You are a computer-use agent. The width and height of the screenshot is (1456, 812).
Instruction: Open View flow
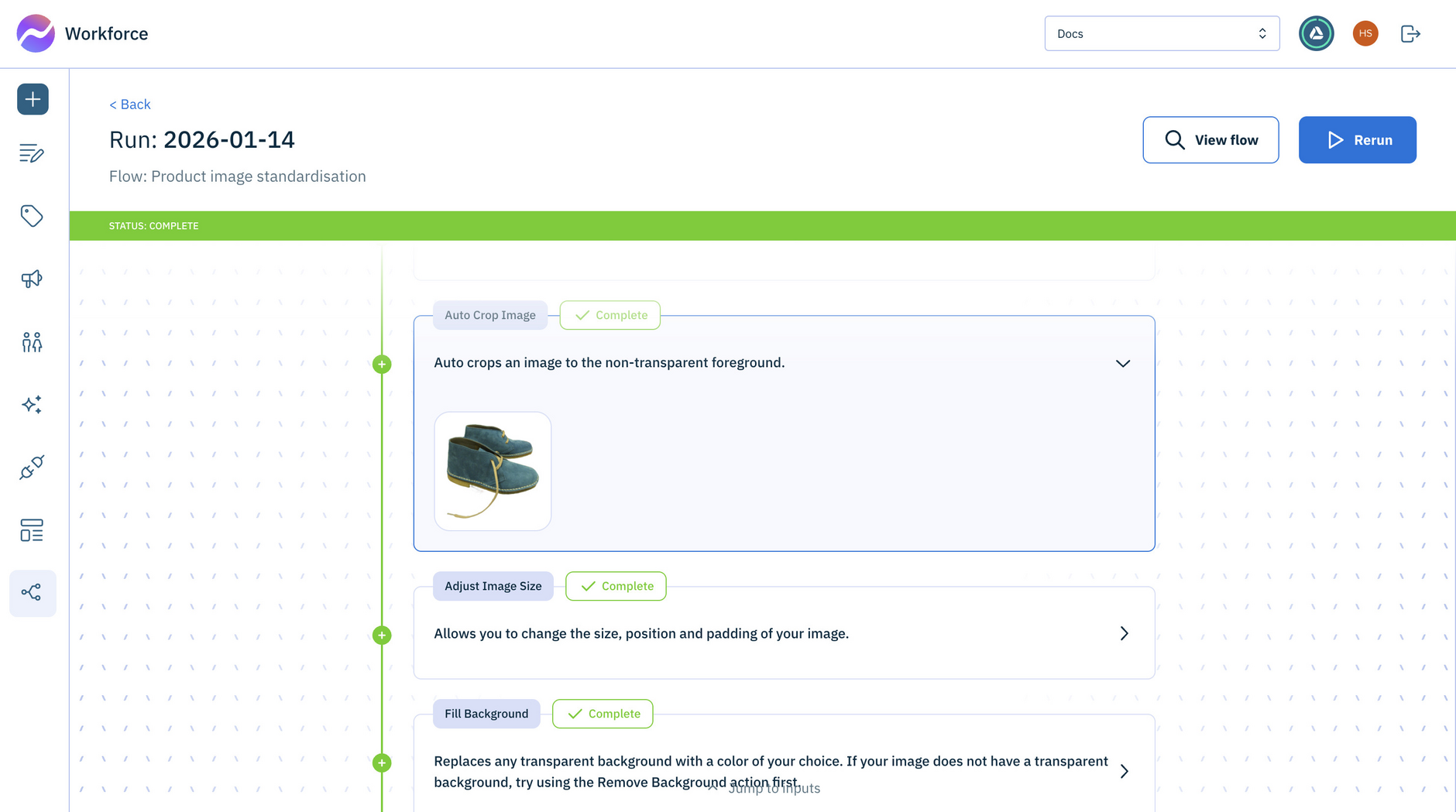click(x=1210, y=139)
